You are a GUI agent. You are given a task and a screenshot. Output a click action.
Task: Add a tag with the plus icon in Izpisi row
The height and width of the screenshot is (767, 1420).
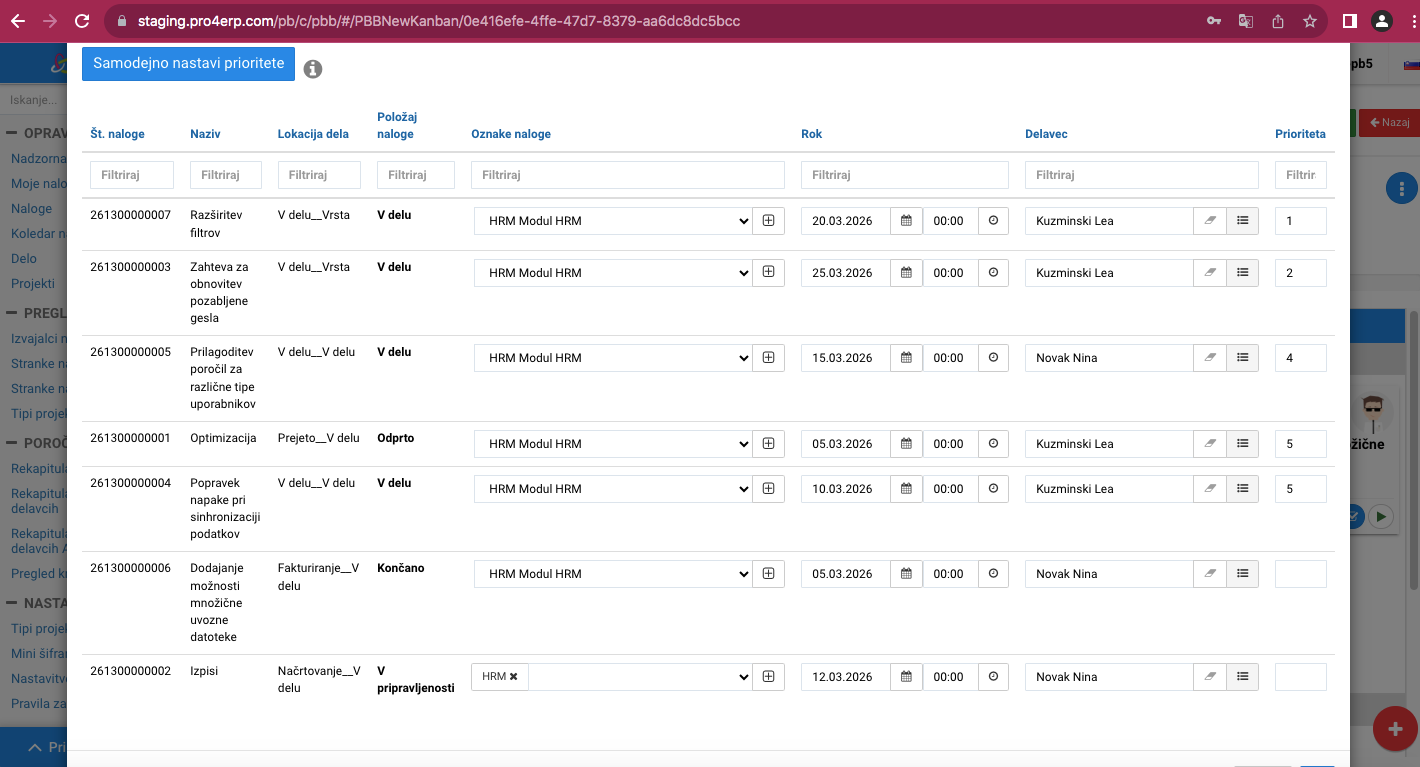click(768, 677)
